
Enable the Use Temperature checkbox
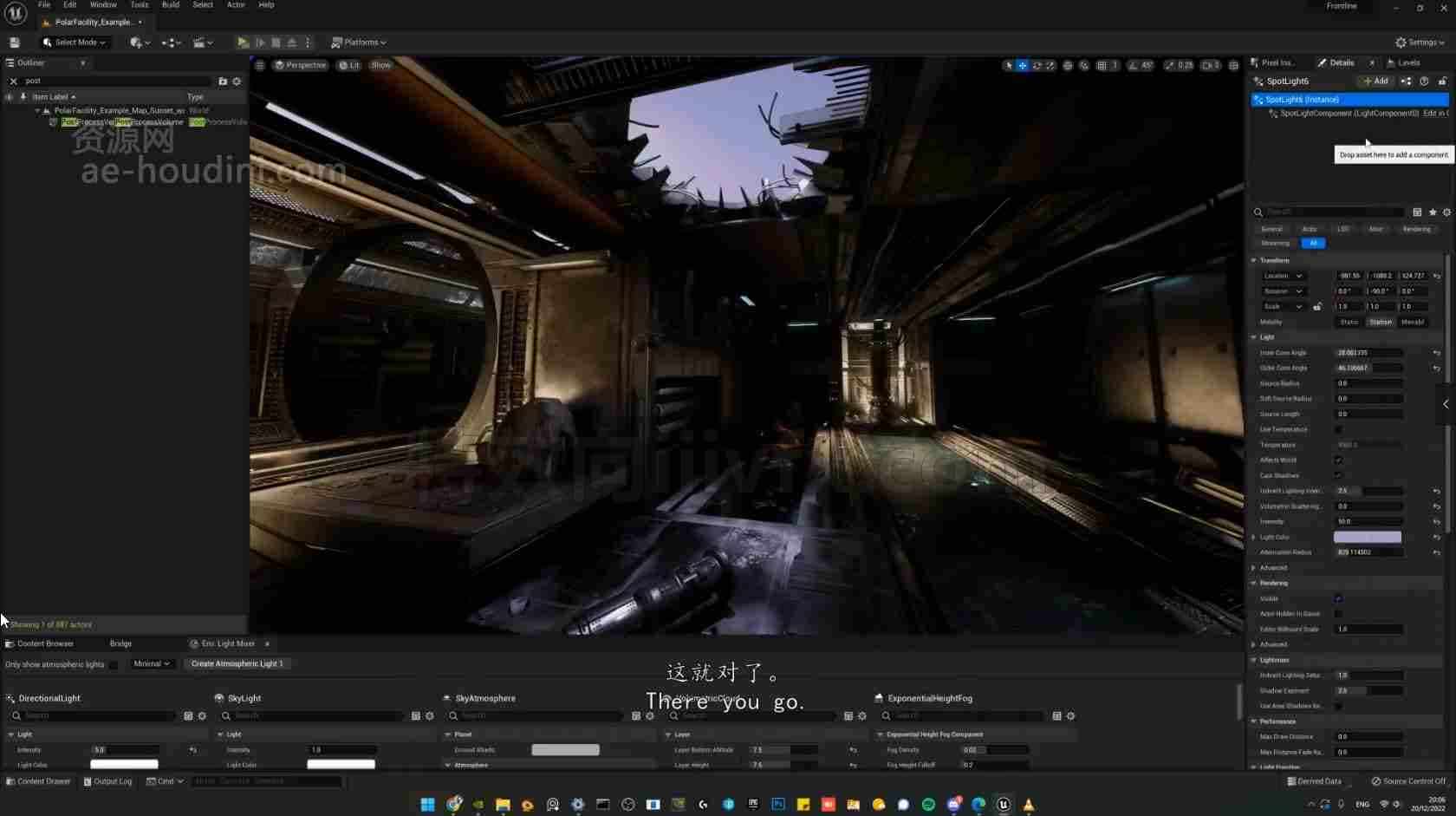click(1338, 430)
